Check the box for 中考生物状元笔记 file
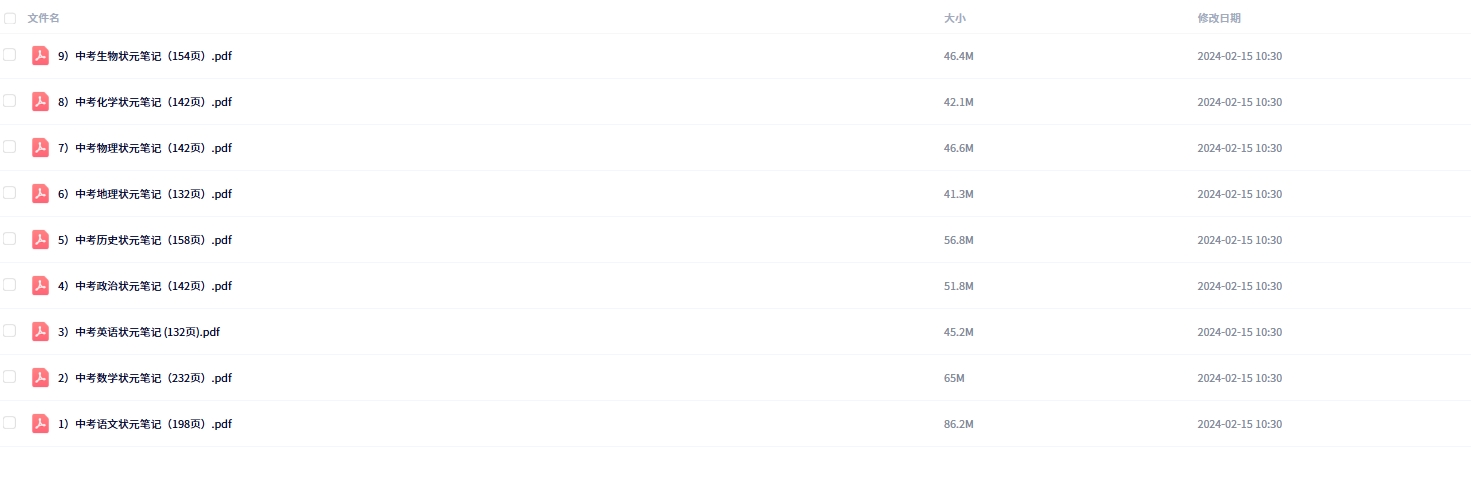This screenshot has width=1471, height=477. [x=10, y=55]
